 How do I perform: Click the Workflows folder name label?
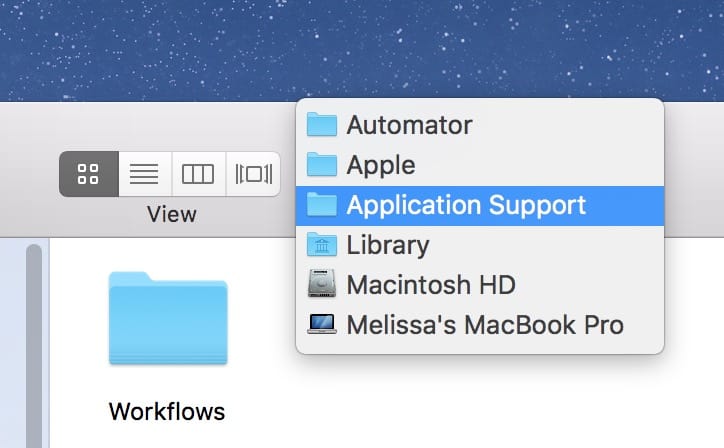click(x=166, y=411)
